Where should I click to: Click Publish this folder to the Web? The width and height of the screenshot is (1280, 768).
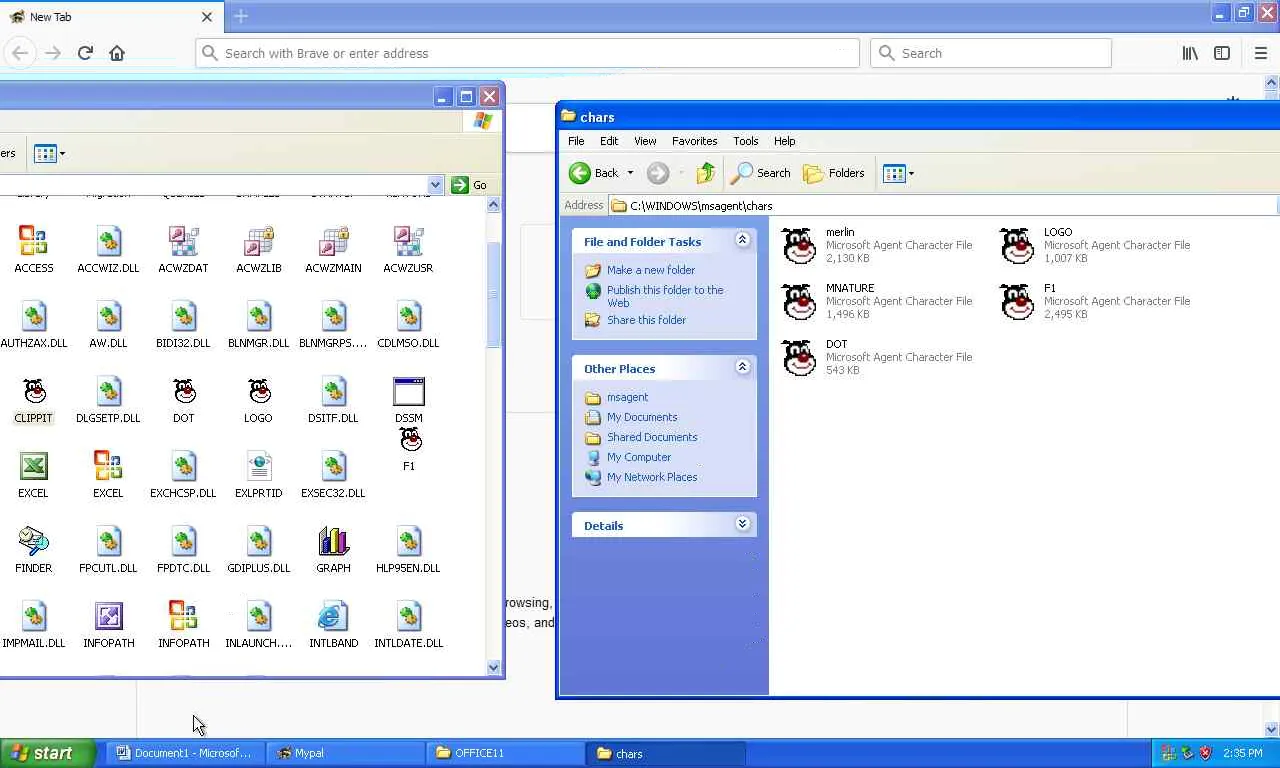(665, 296)
